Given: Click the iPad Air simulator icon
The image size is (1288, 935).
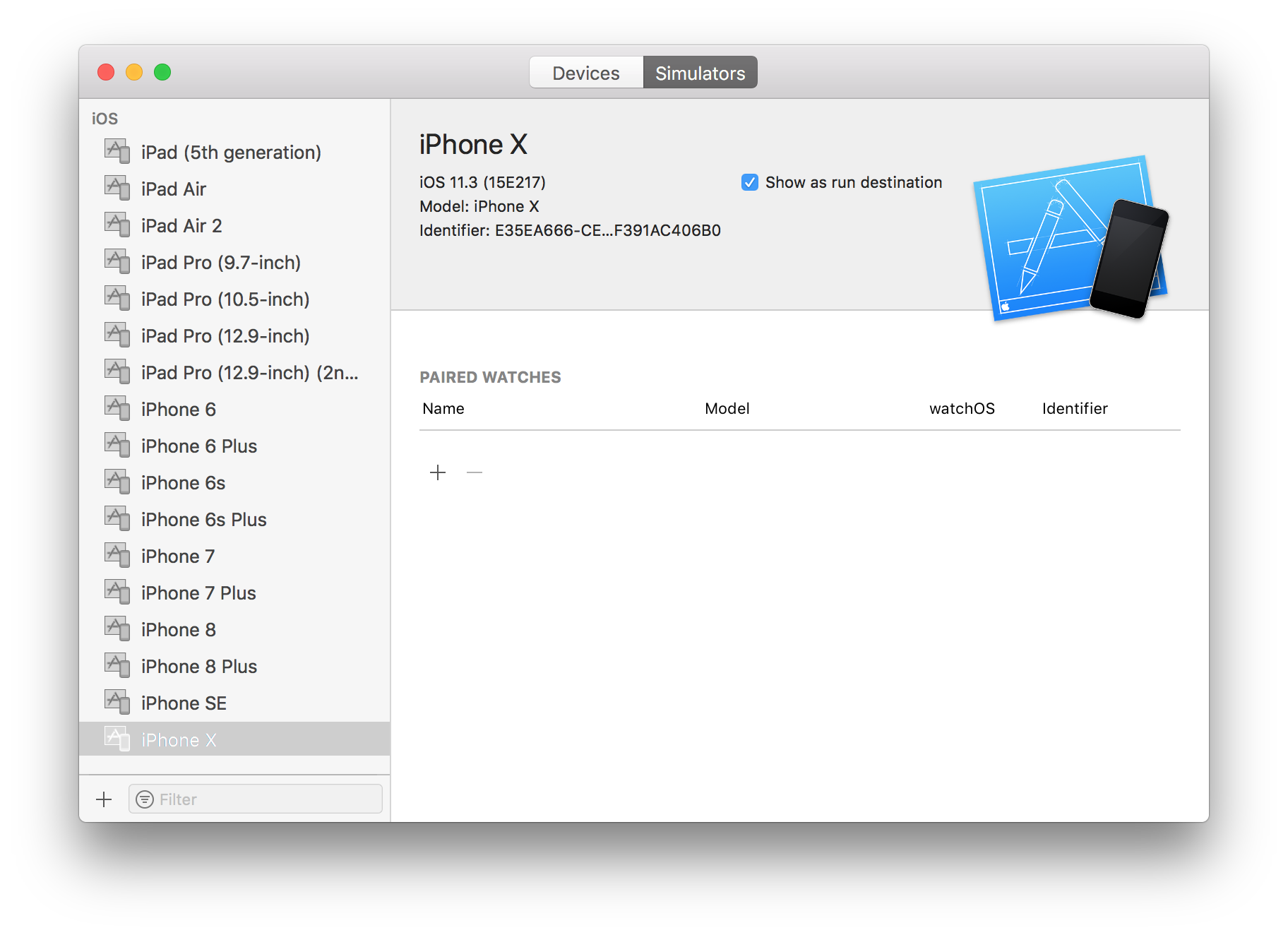Looking at the screenshot, I should click(x=117, y=187).
